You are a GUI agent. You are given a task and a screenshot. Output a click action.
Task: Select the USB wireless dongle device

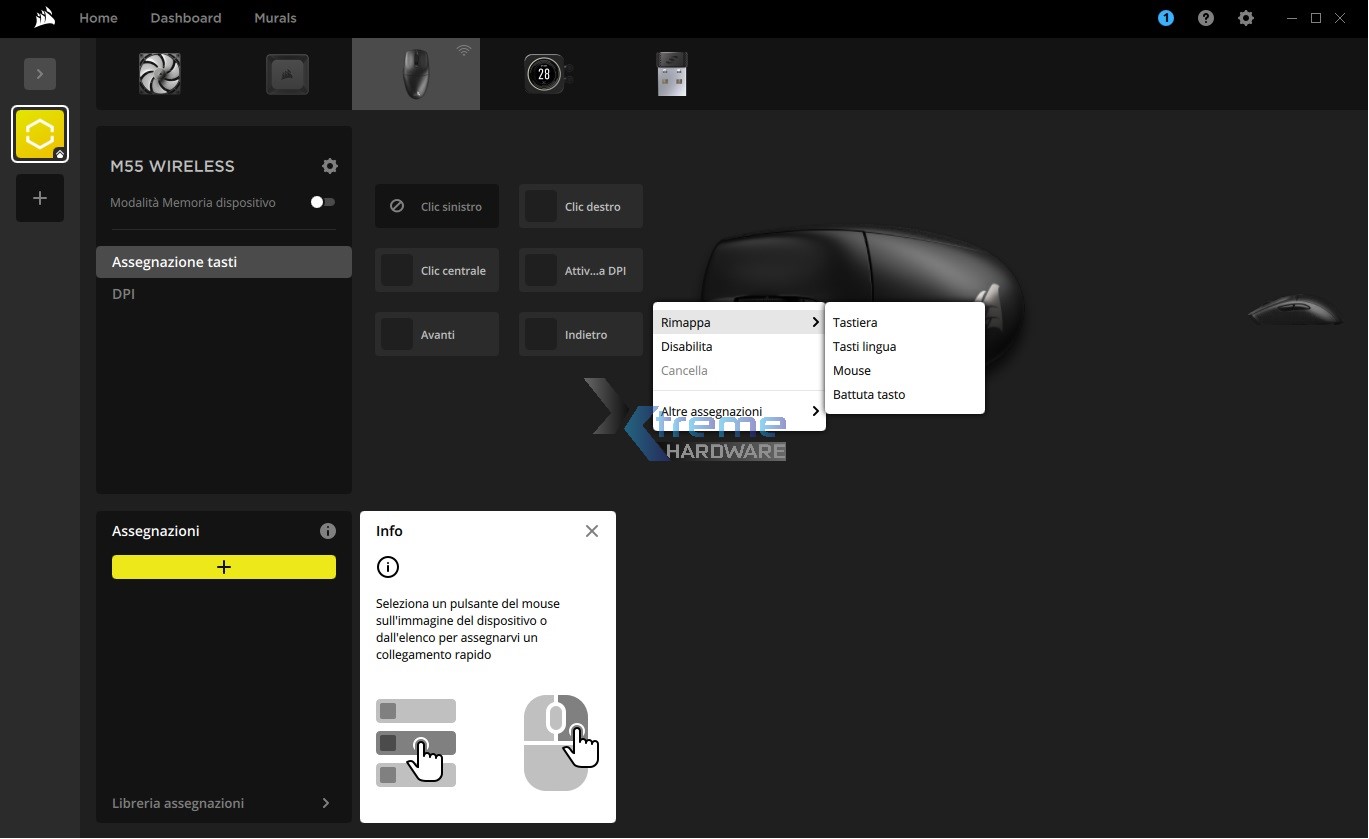pos(672,74)
